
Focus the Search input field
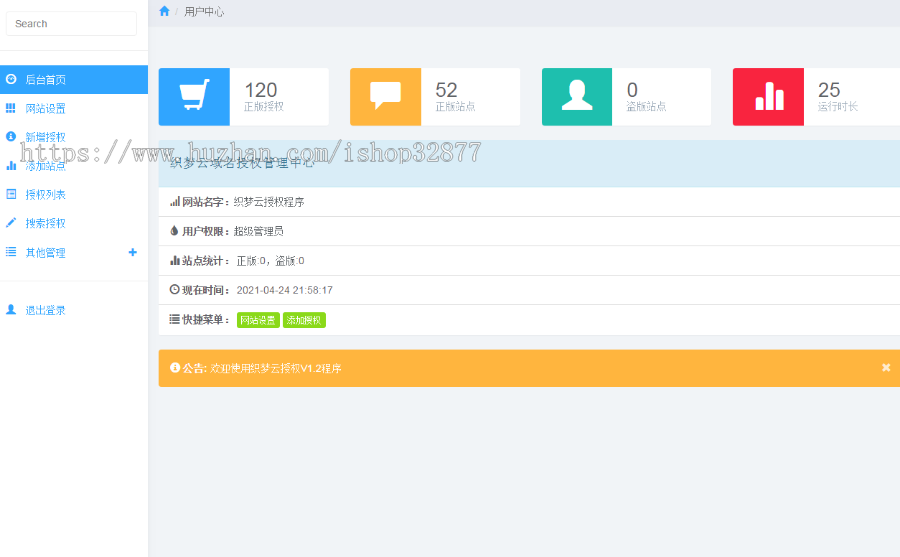click(x=71, y=24)
